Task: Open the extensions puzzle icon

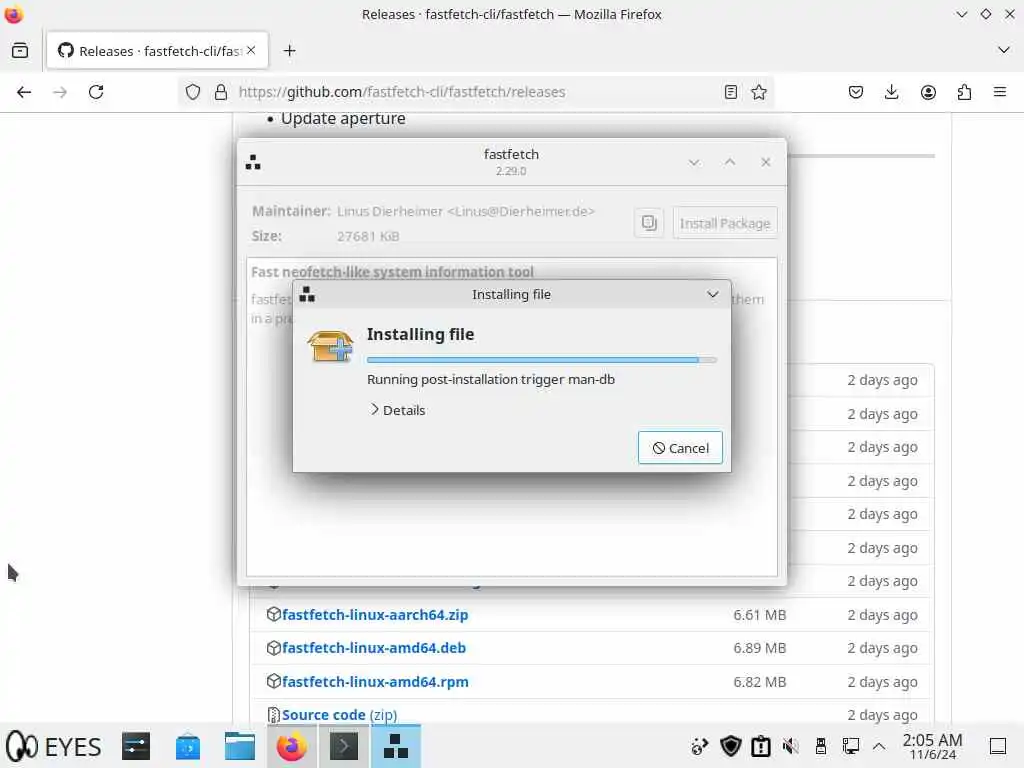Action: tap(964, 92)
